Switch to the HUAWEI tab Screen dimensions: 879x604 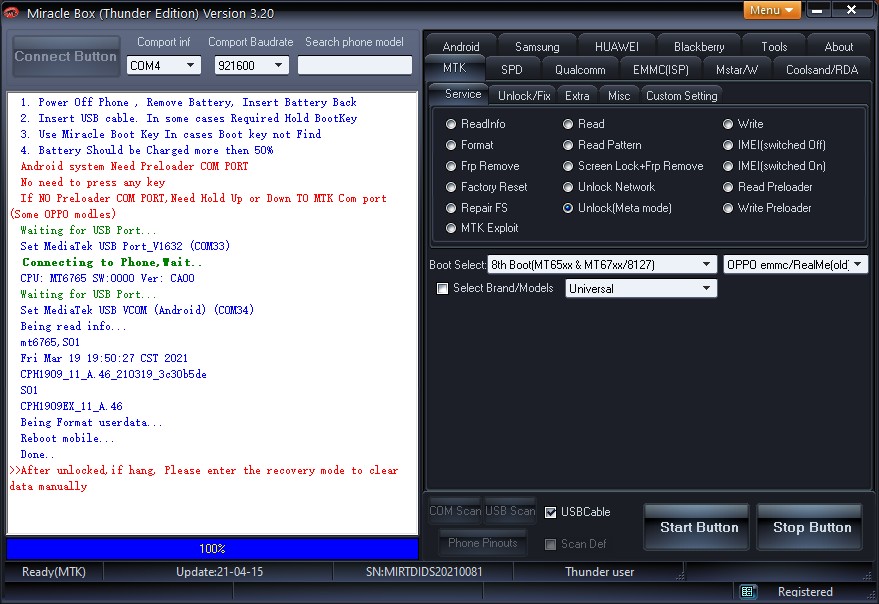pos(616,47)
